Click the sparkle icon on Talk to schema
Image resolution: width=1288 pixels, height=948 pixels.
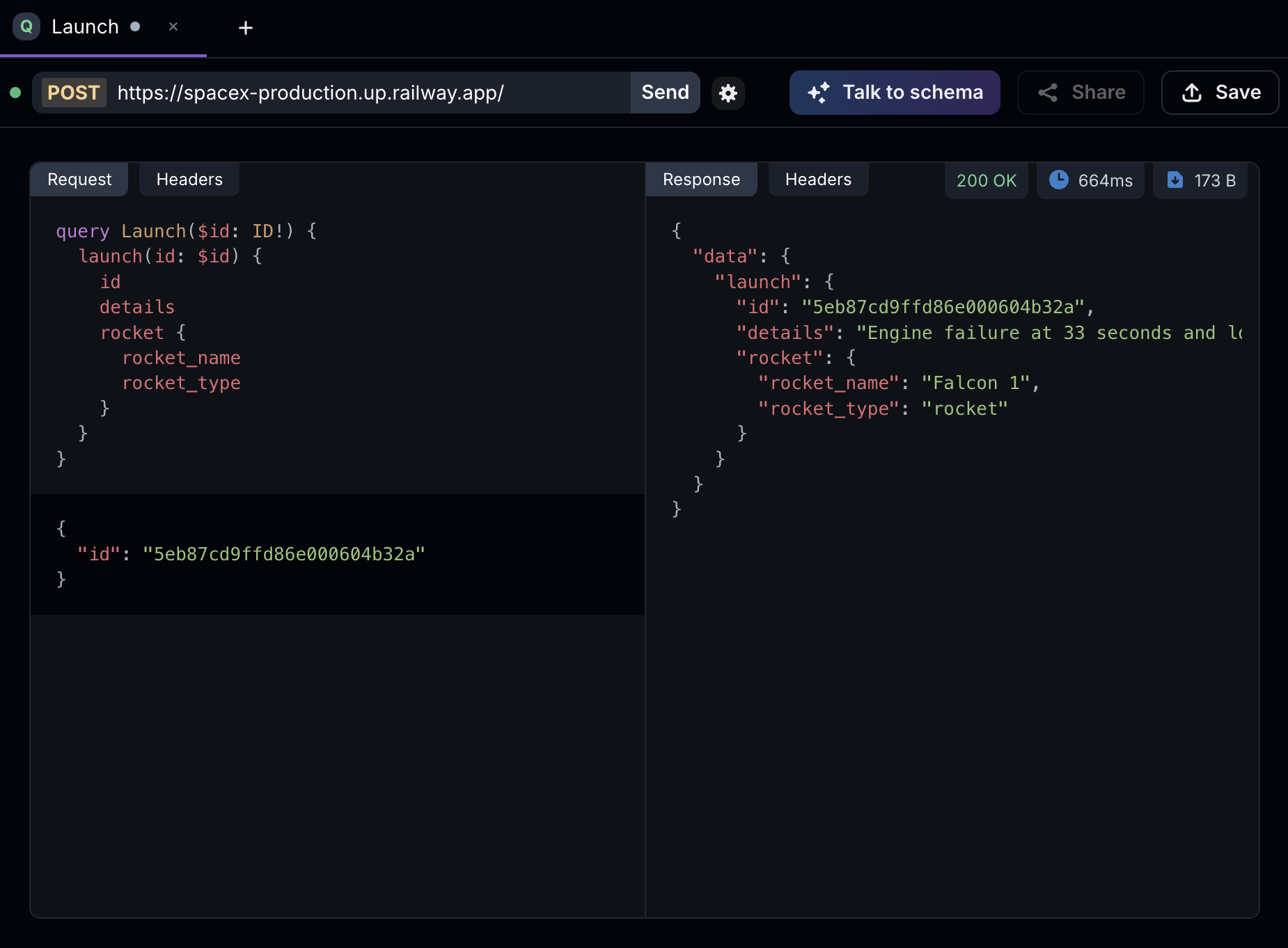pyautogui.click(x=819, y=93)
